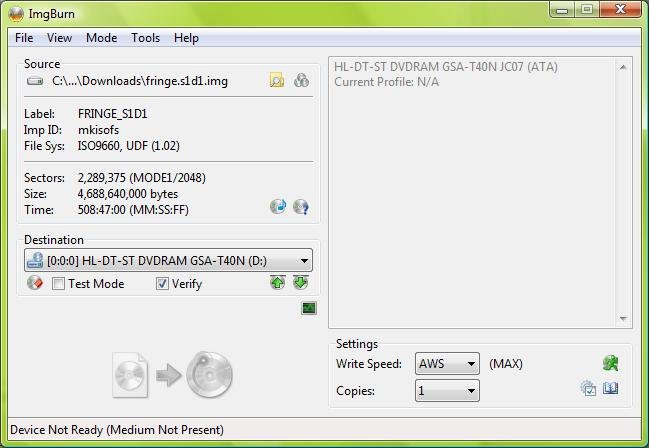Show image information via disc question icon
649x448 pixels.
click(301, 207)
